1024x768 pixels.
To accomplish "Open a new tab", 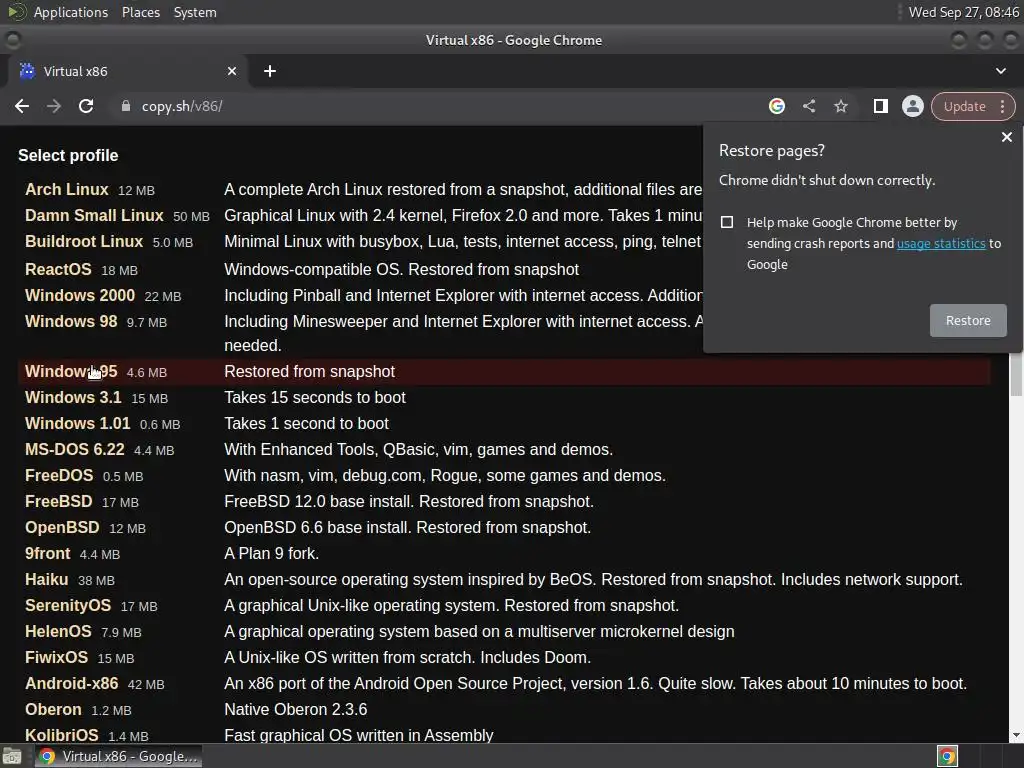I will point(270,71).
